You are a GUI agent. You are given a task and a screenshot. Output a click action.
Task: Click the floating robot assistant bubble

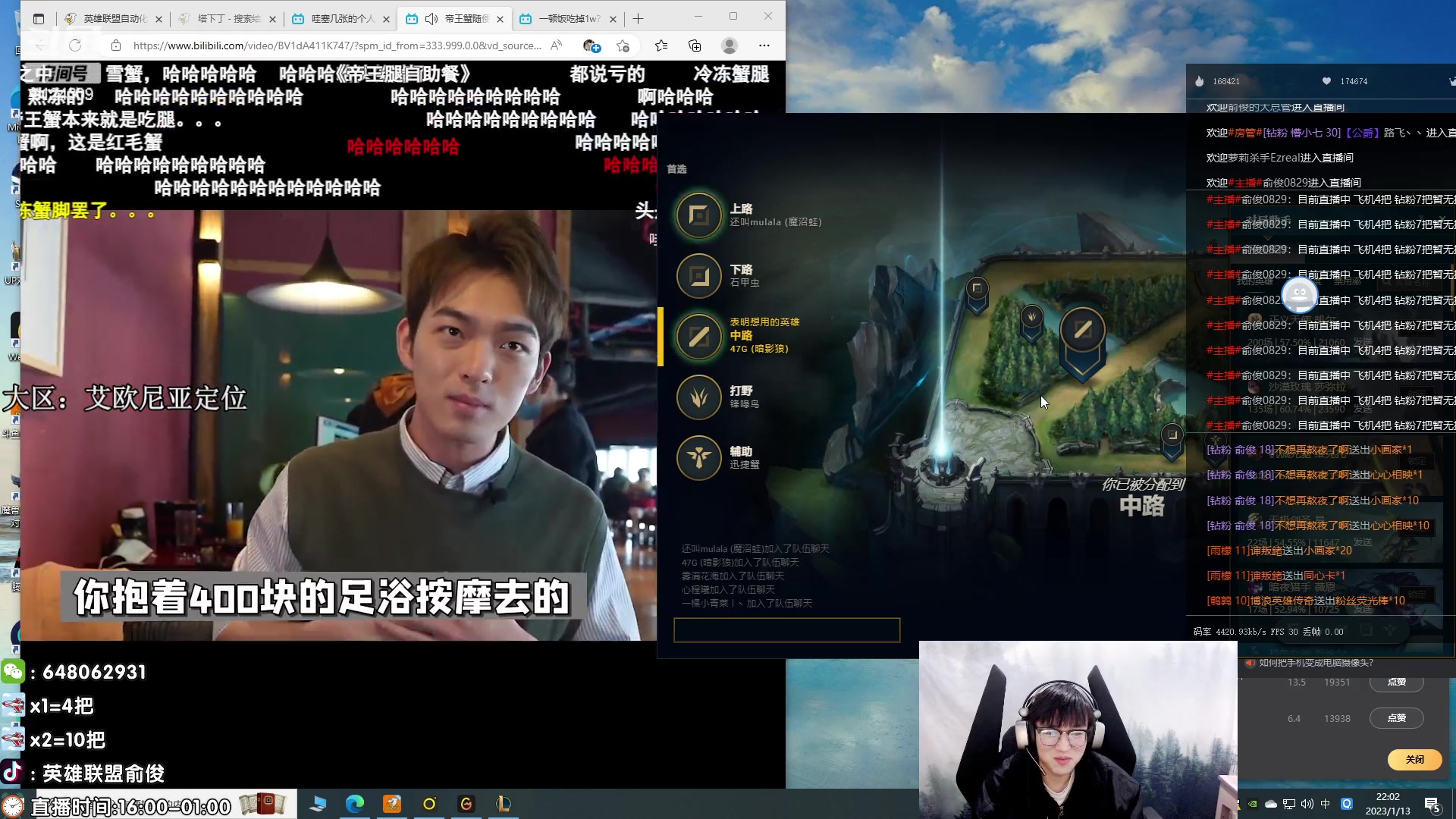tap(1300, 294)
